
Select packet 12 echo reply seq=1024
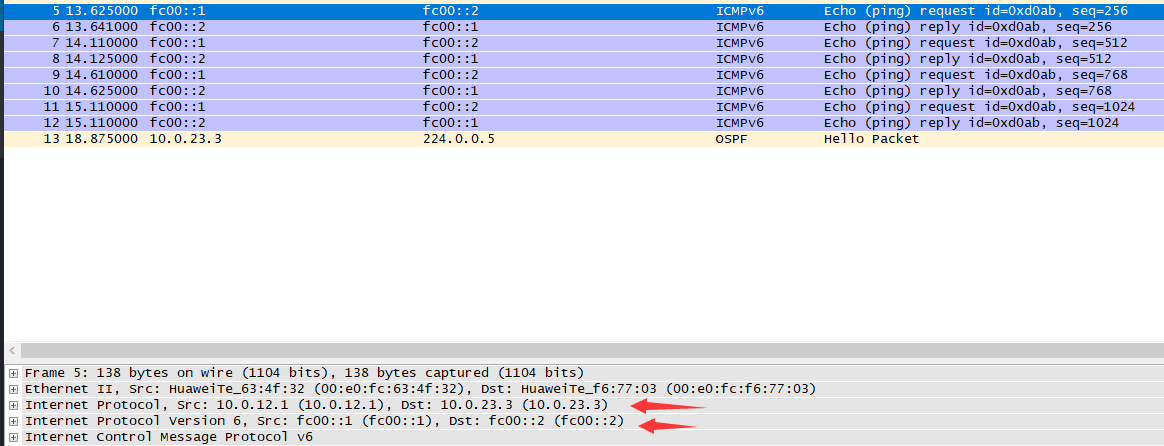pyautogui.click(x=500, y=123)
